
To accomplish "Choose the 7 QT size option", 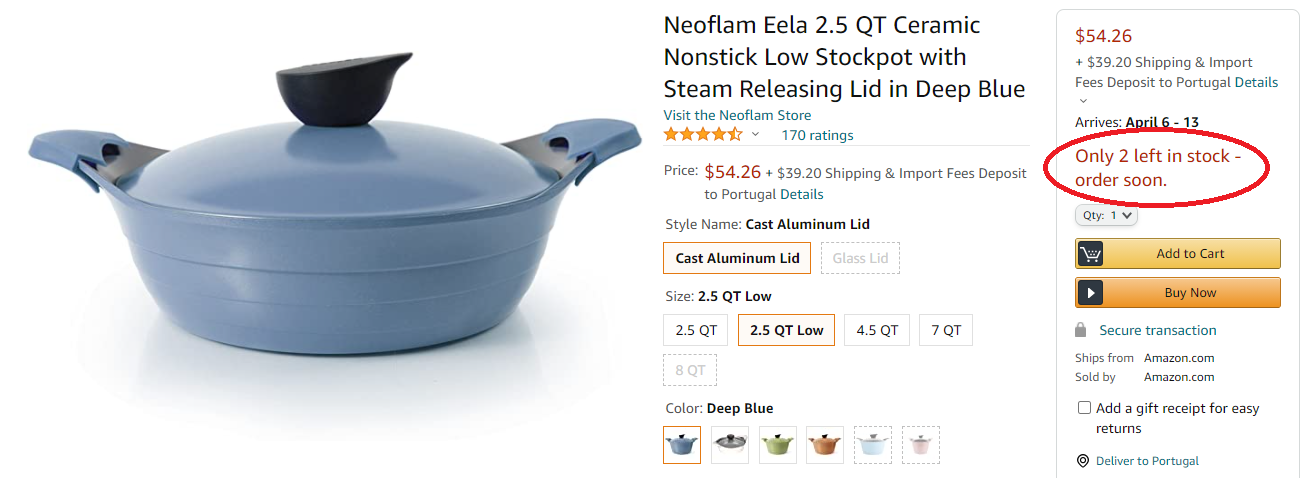I will coord(945,330).
